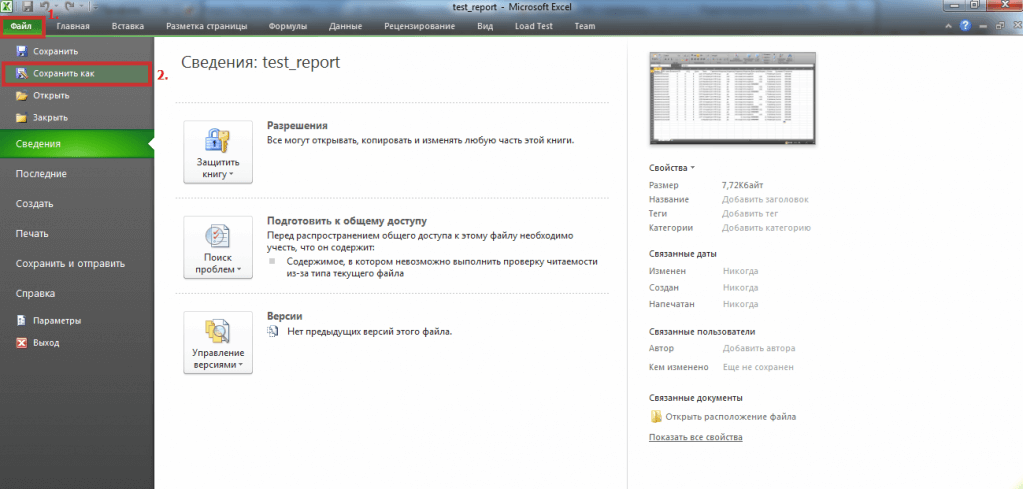Switch to the Вставка ribbon tab
This screenshot has height=489, width=1023.
128,26
